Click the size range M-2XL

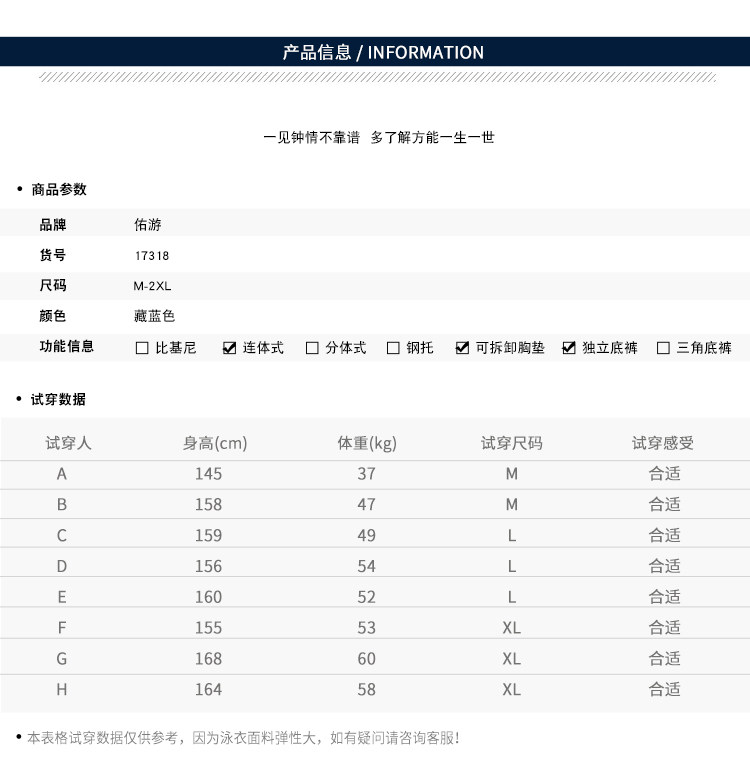152,286
